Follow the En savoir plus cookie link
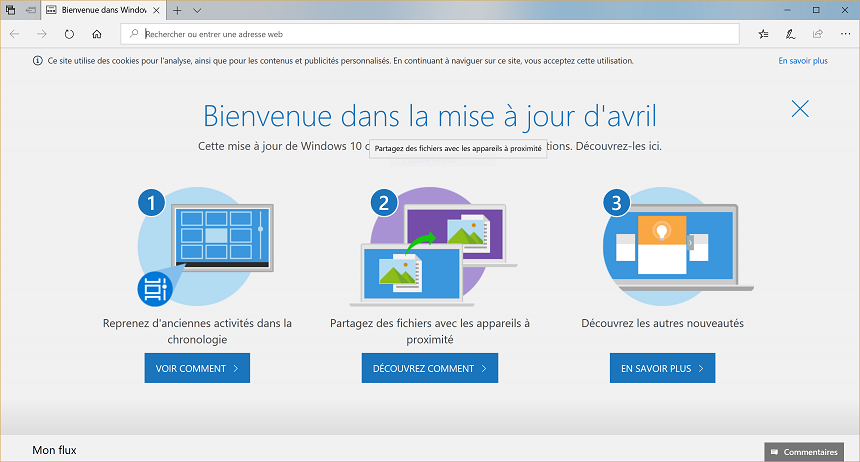The height and width of the screenshot is (462, 860). (803, 61)
